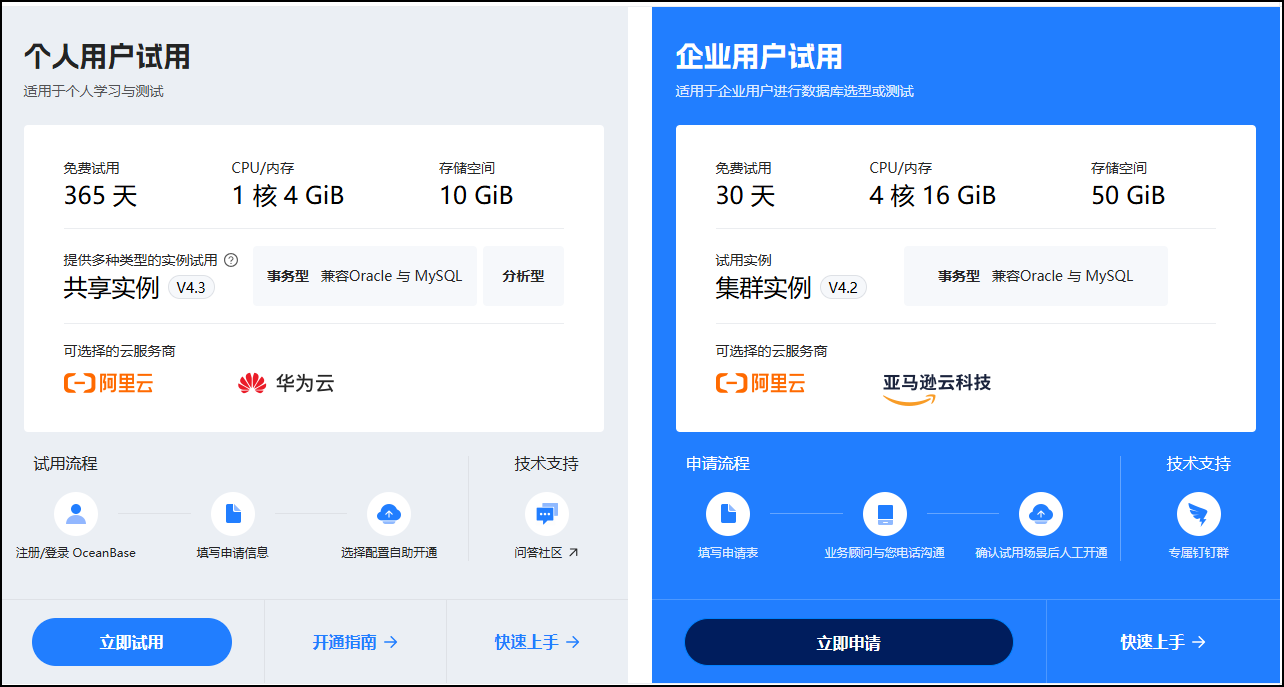
Task: Click the 填写申请信息 label
Action: tap(233, 552)
